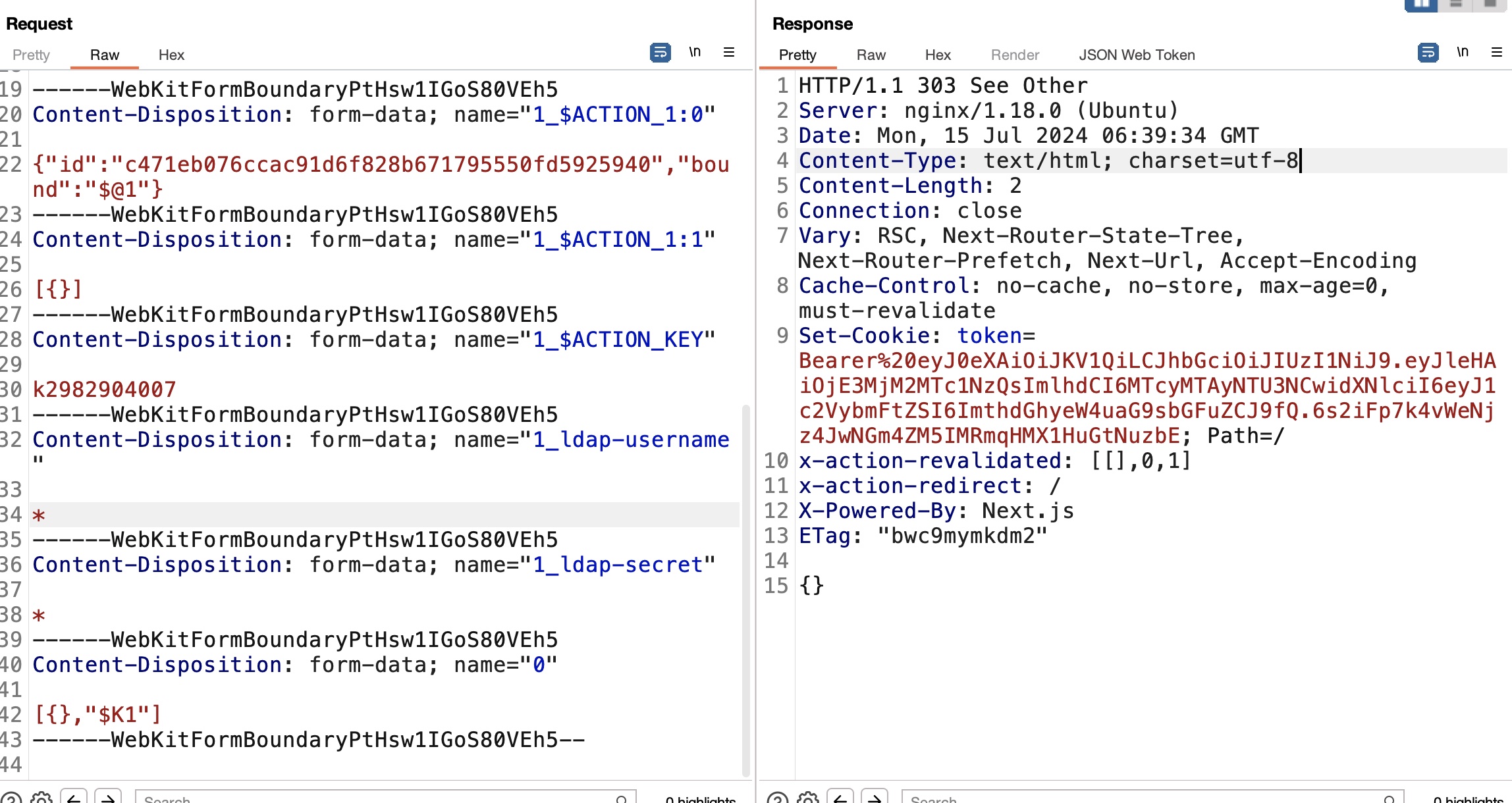
Task: Click the Response search help icon
Action: click(777, 798)
